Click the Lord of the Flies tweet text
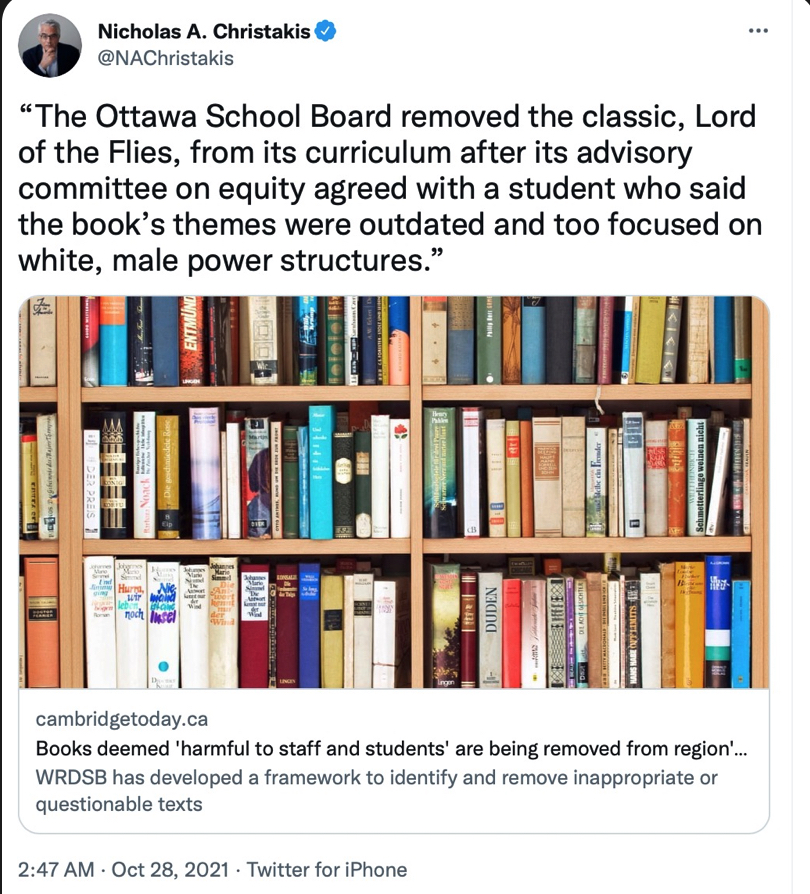The image size is (810, 894). click(390, 190)
